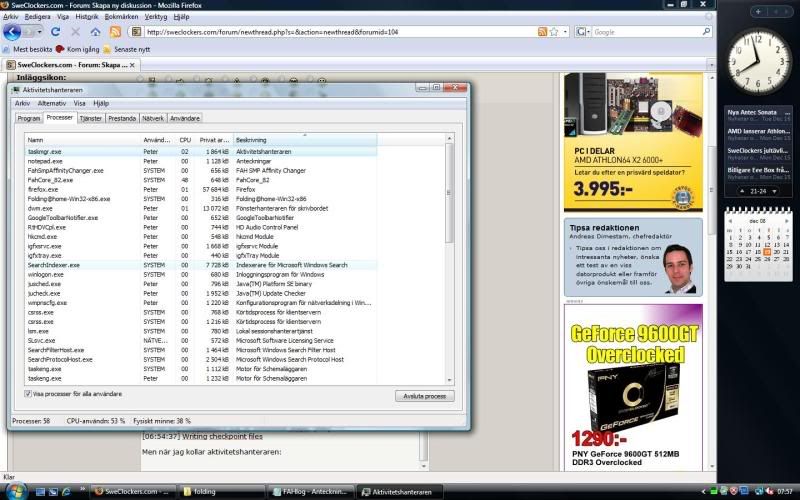Click the Firefox home icon
800x500 pixels.
coord(96,31)
